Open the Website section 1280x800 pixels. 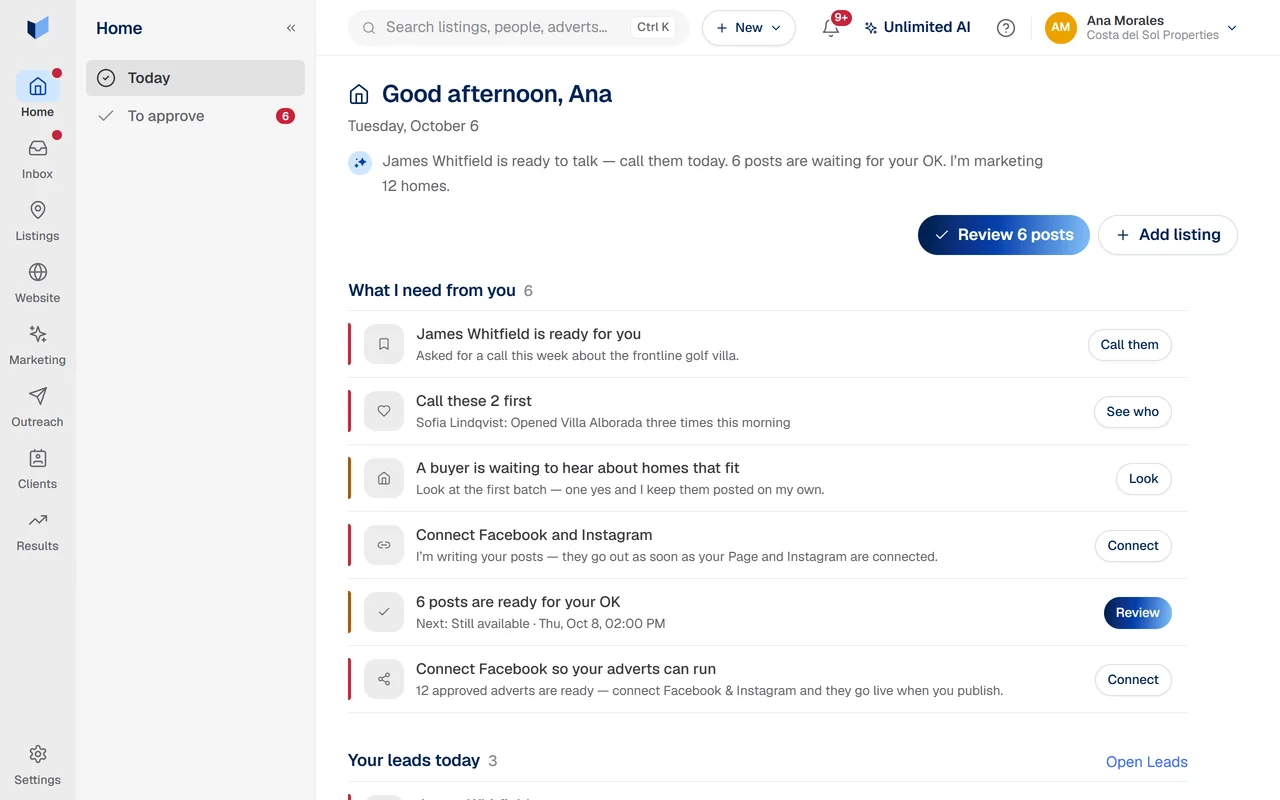[37, 282]
